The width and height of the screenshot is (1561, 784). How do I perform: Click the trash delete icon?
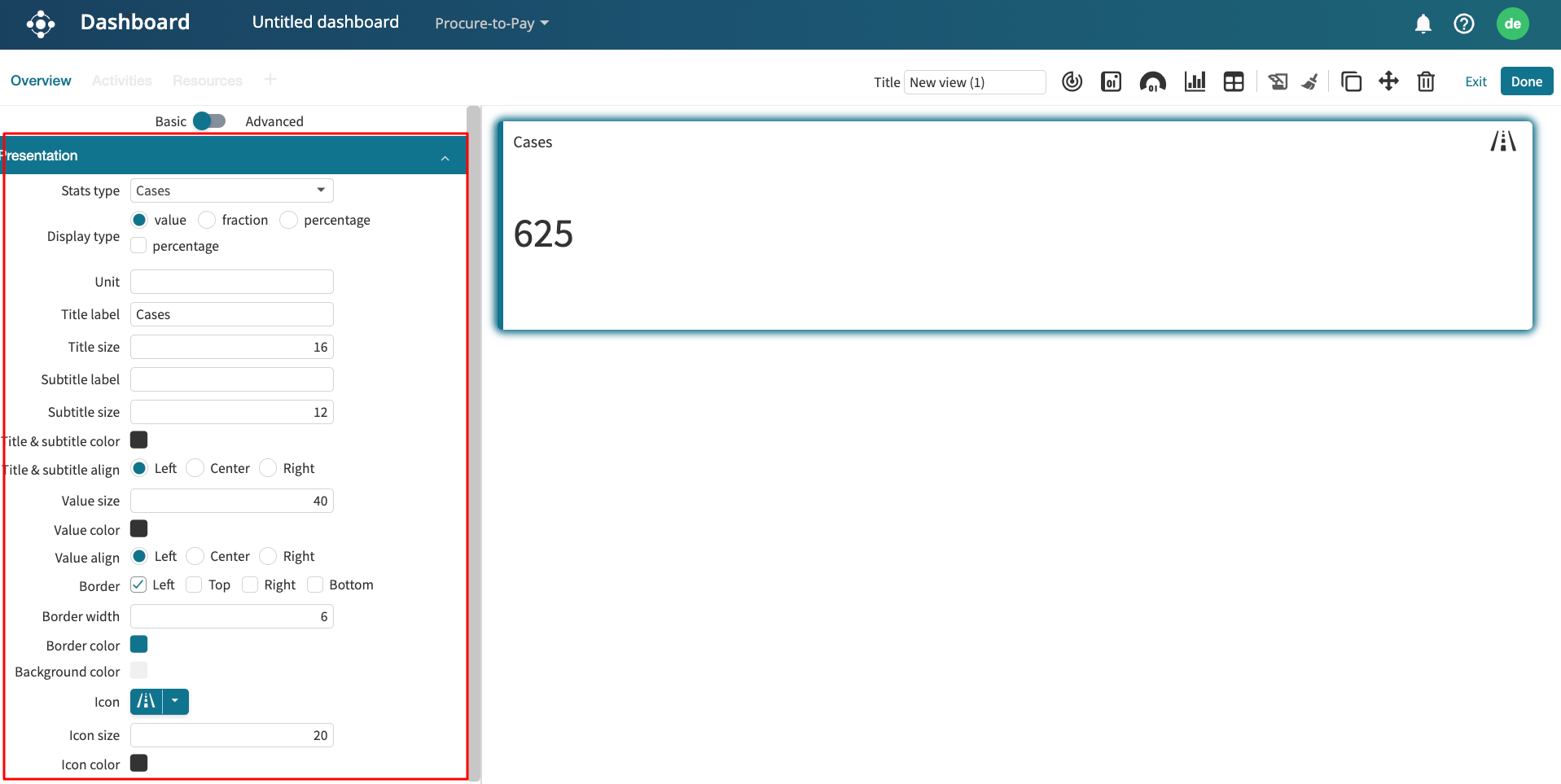pos(1425,81)
